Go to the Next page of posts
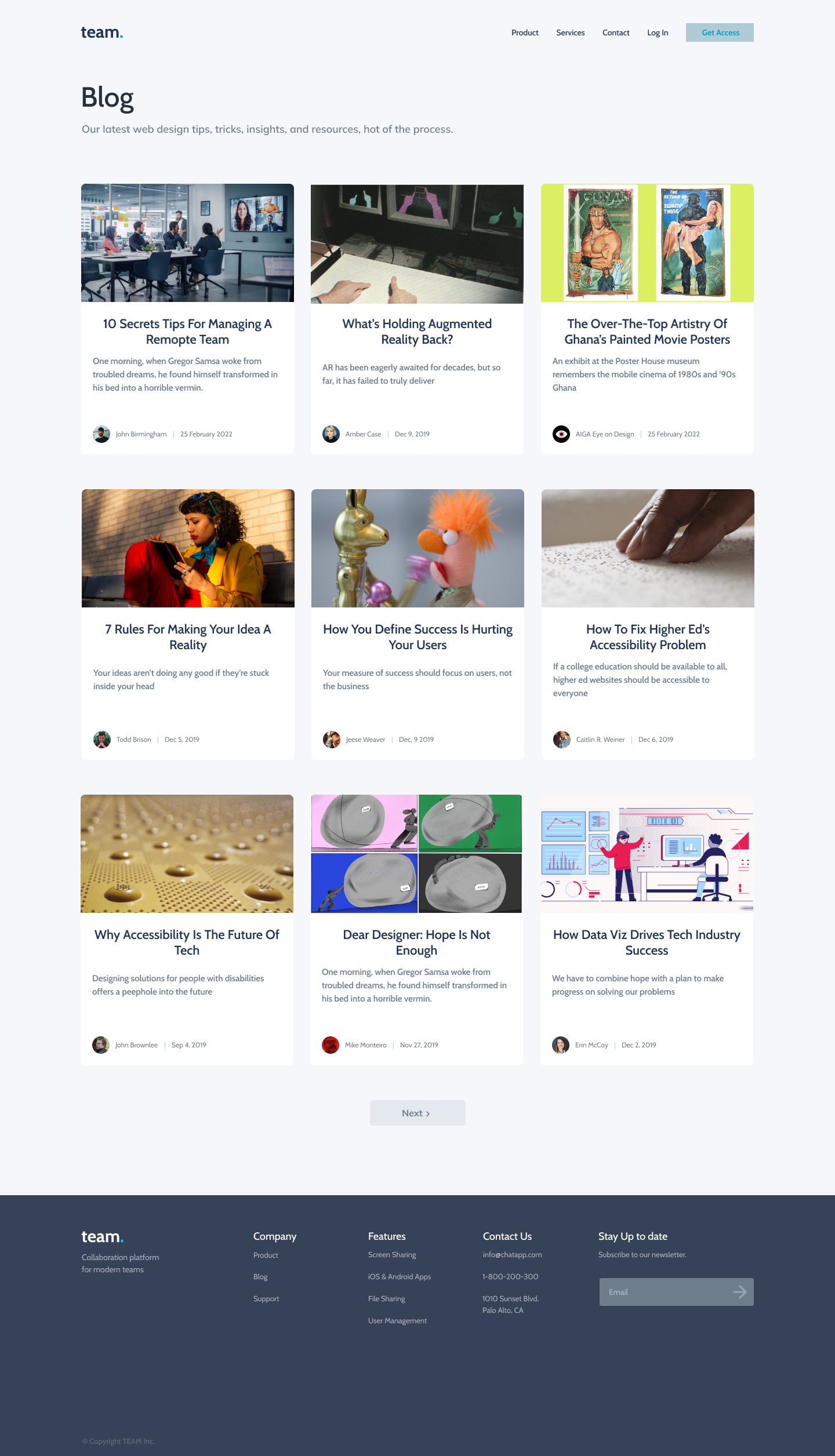This screenshot has height=1456, width=835. (x=418, y=1113)
